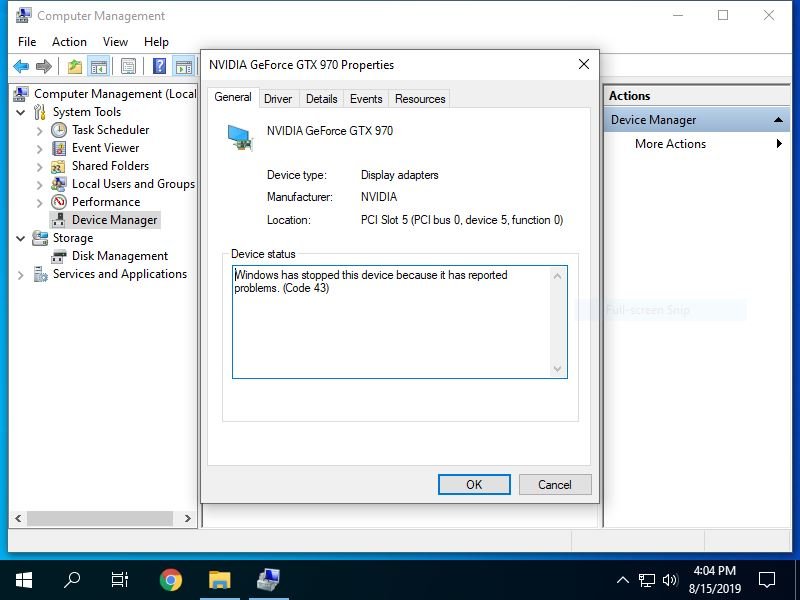The height and width of the screenshot is (600, 800).
Task: Click the console tree horizontal scrollbar
Action: point(100,518)
